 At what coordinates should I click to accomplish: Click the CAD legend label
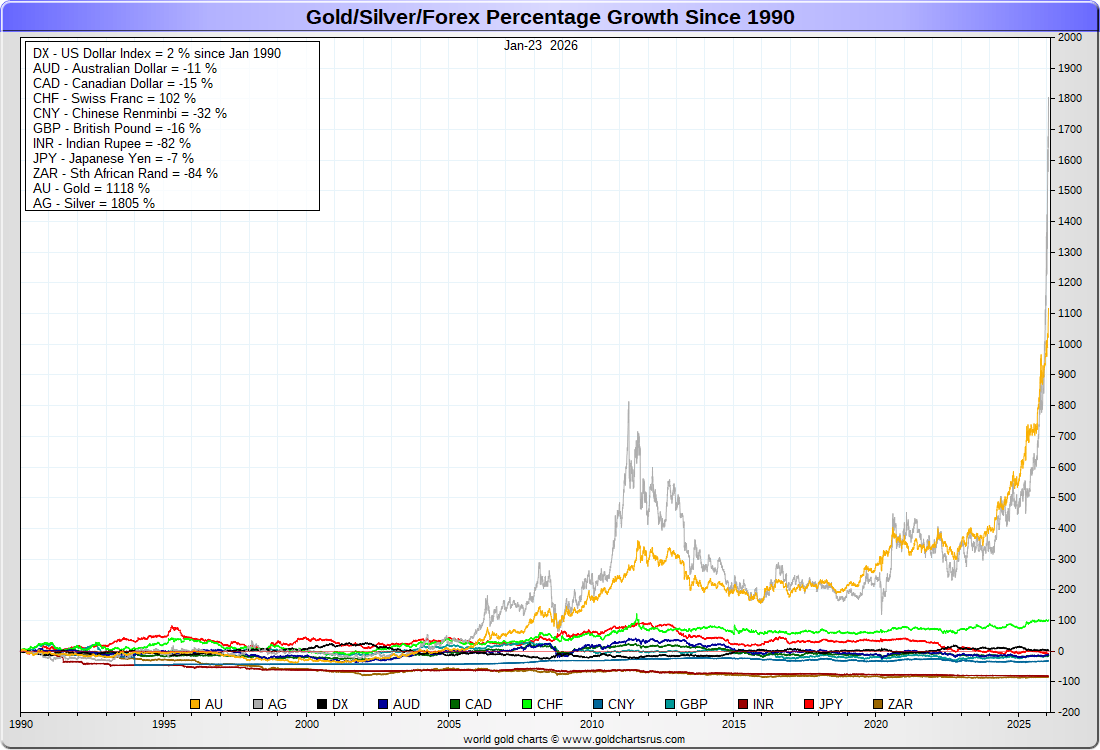pyautogui.click(x=478, y=704)
